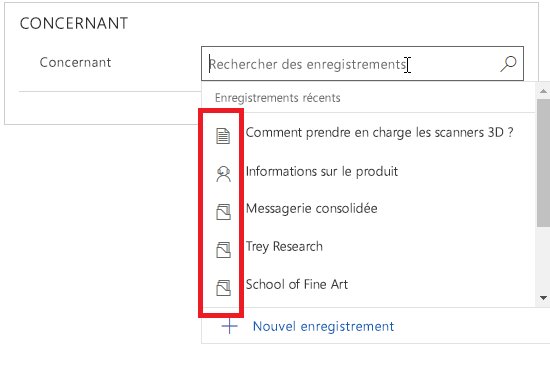Click the headset person icon beside 'Informations sur le produit'
The width and height of the screenshot is (550, 387).
pos(223,174)
